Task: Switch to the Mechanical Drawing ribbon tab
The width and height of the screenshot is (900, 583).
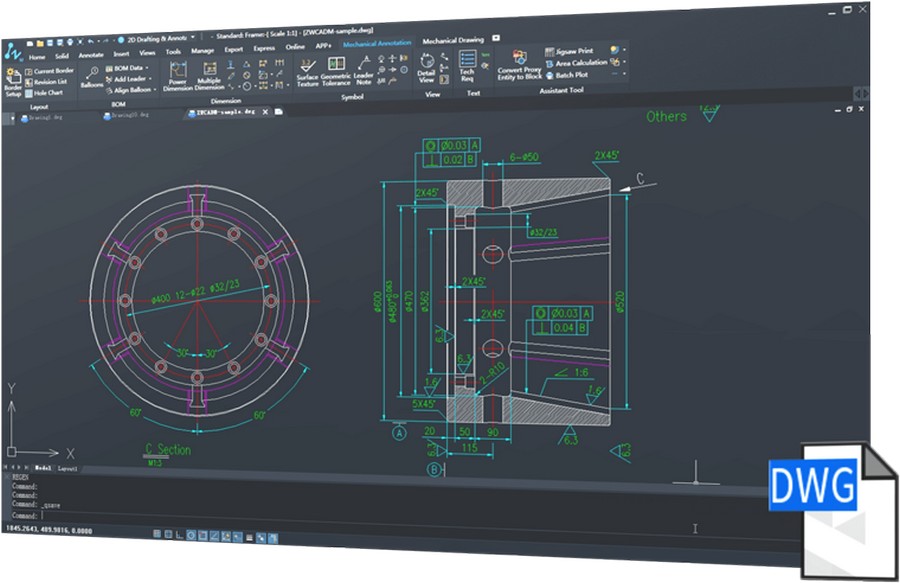Action: (x=453, y=40)
